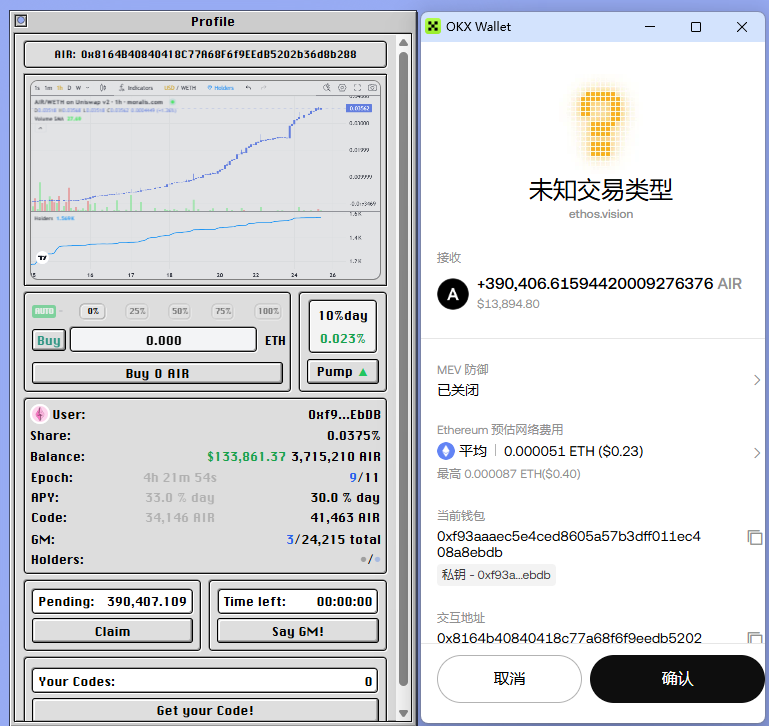Click user address 0xf9...EbDB
Viewport: 769px width, 726px height.
pos(344,415)
